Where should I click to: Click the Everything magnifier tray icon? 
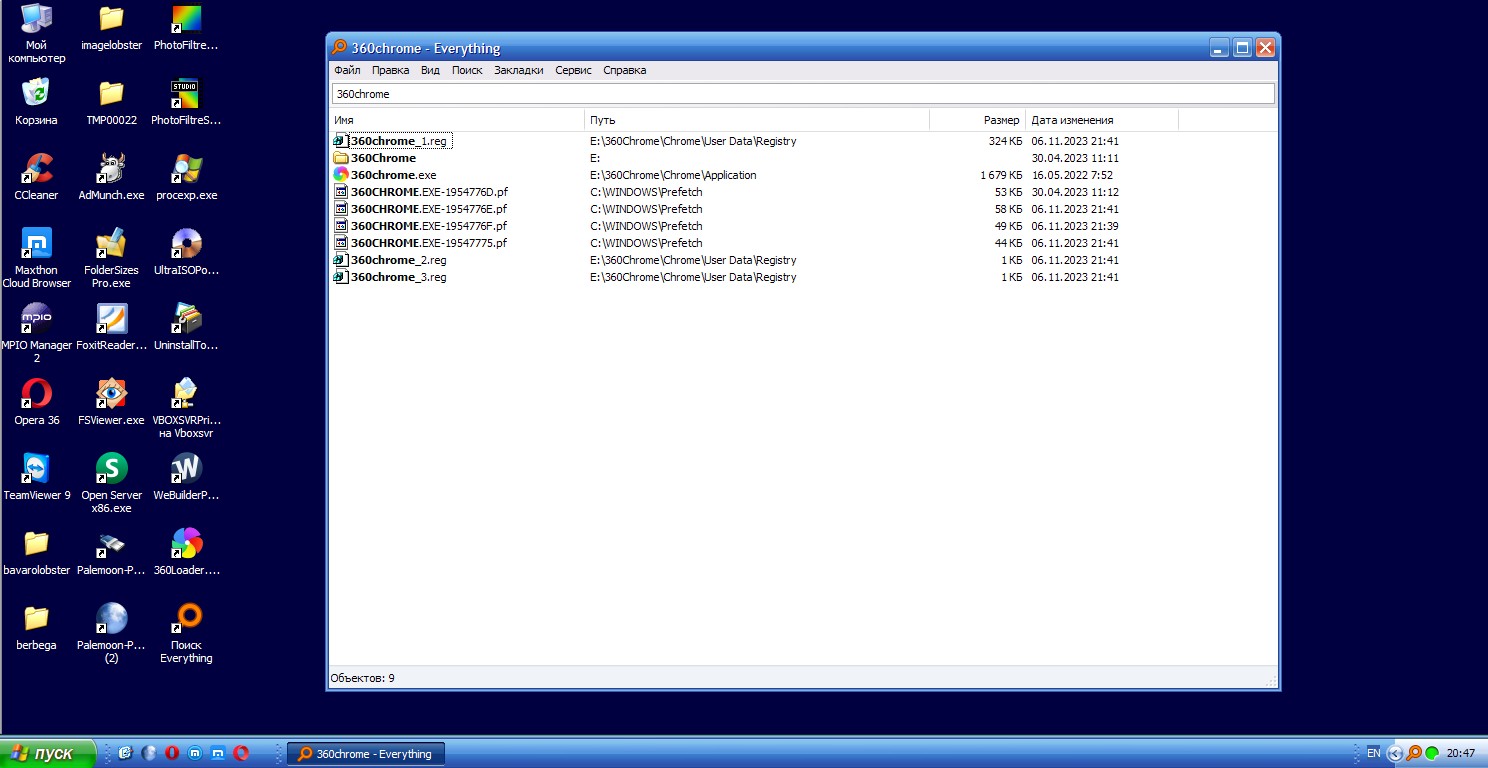point(1414,753)
